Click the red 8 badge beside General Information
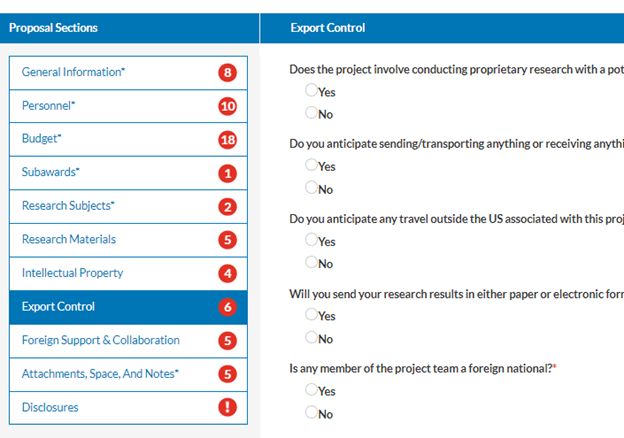Viewport: 624px width, 438px height. tap(228, 72)
